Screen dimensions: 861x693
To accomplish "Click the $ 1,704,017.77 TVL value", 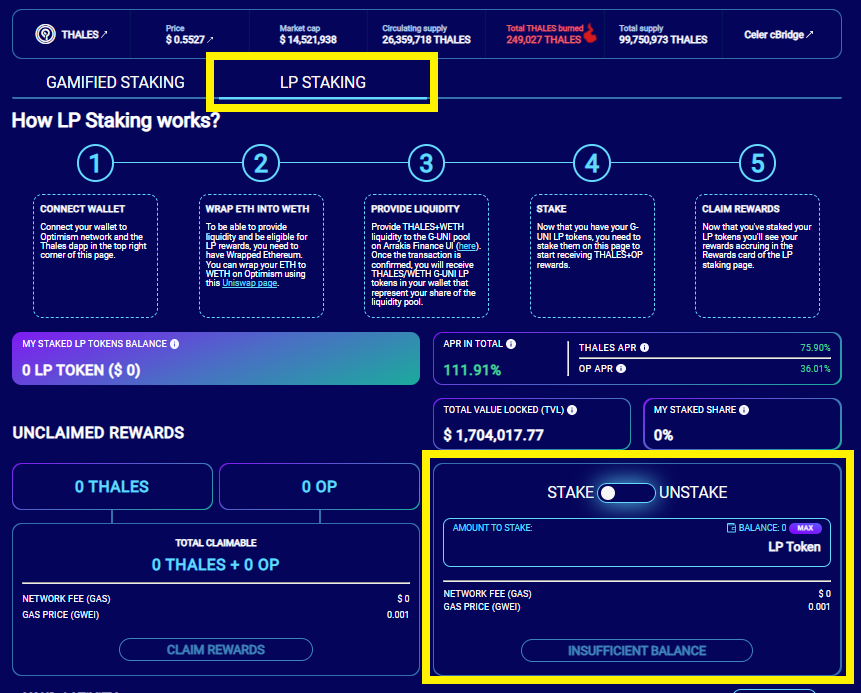I will (493, 435).
